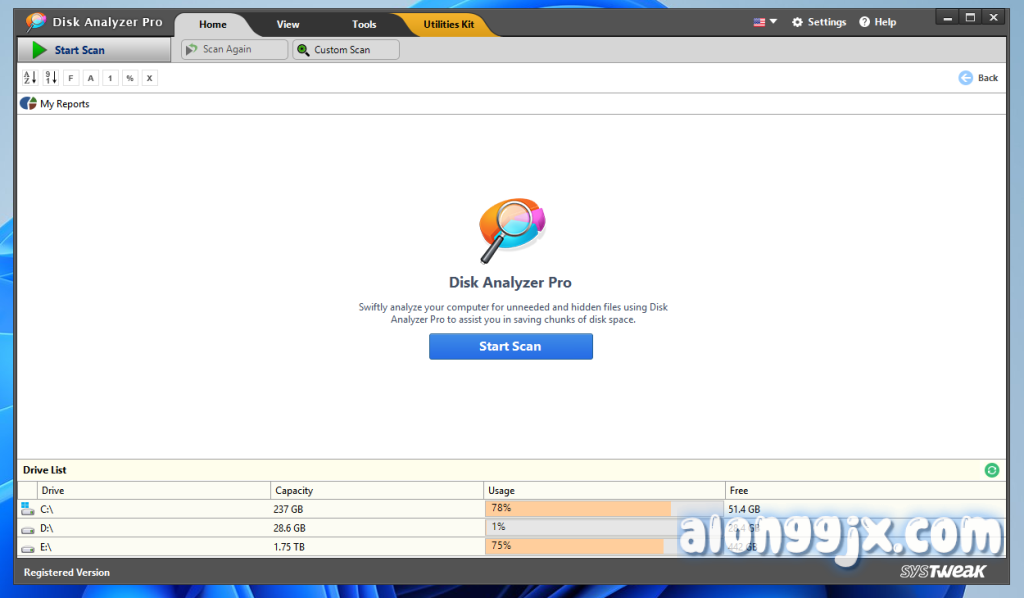Select the A filter icon in toolbar
This screenshot has width=1024, height=598.
click(x=90, y=78)
